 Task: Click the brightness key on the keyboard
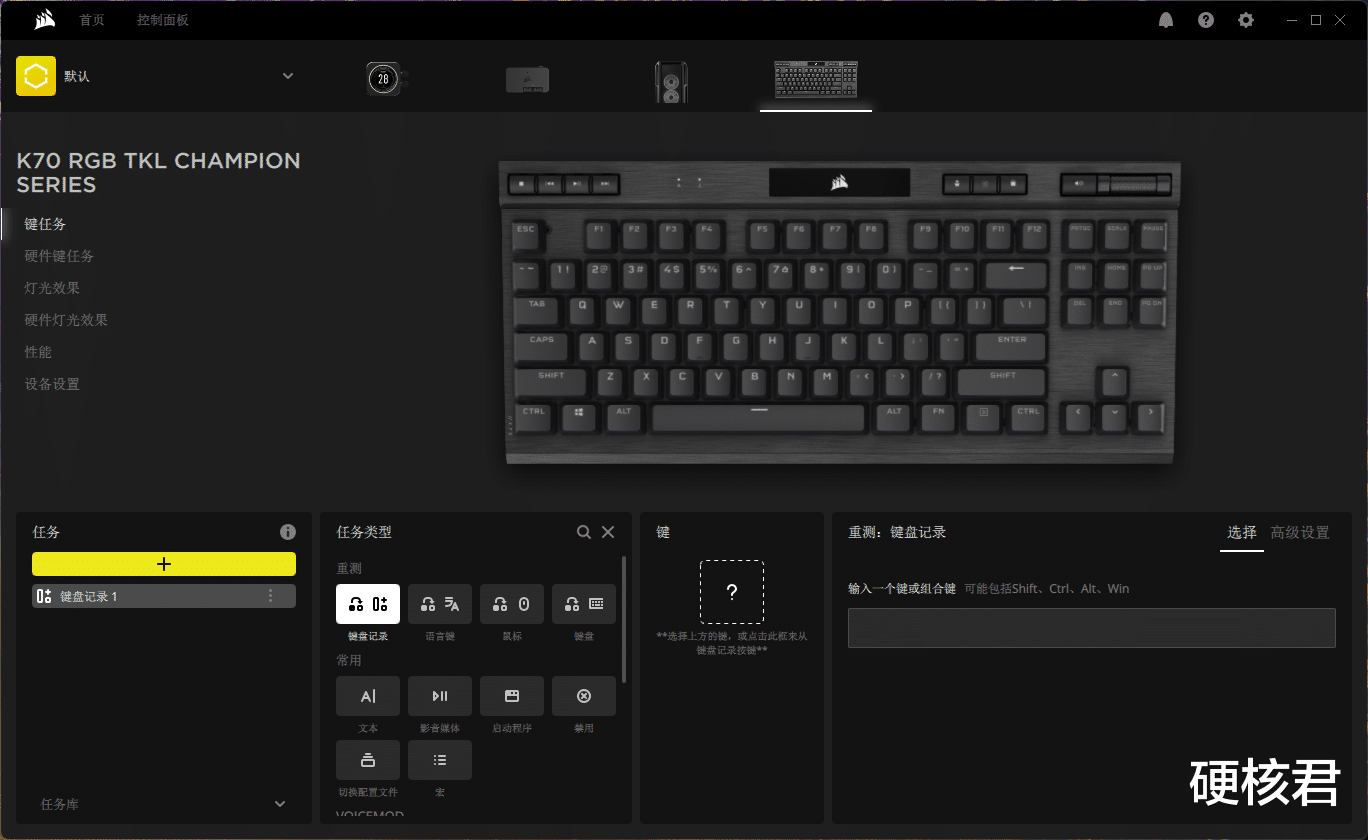(x=985, y=184)
